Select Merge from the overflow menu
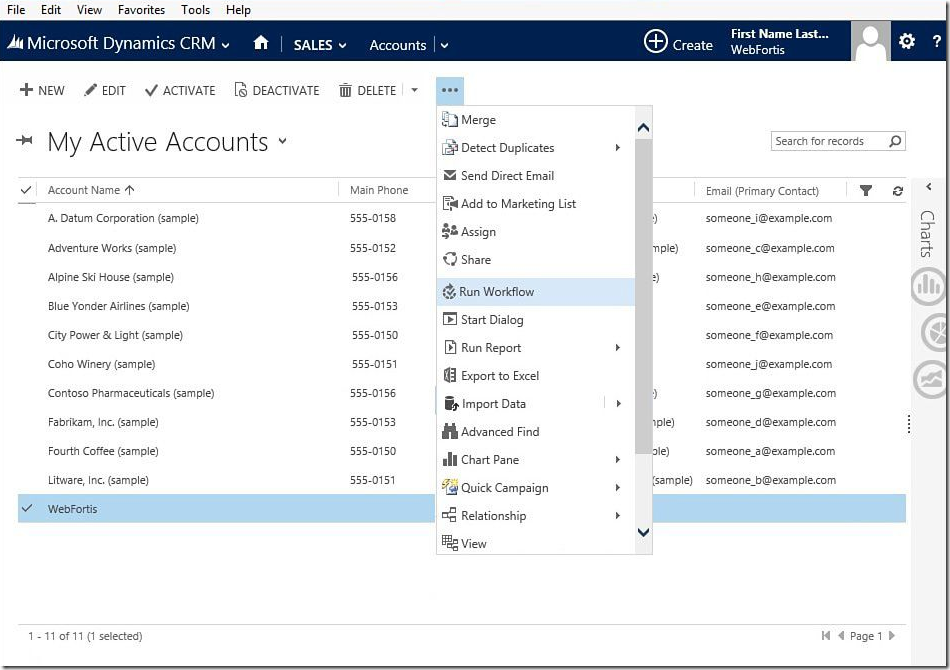The image size is (950, 670). [x=536, y=119]
